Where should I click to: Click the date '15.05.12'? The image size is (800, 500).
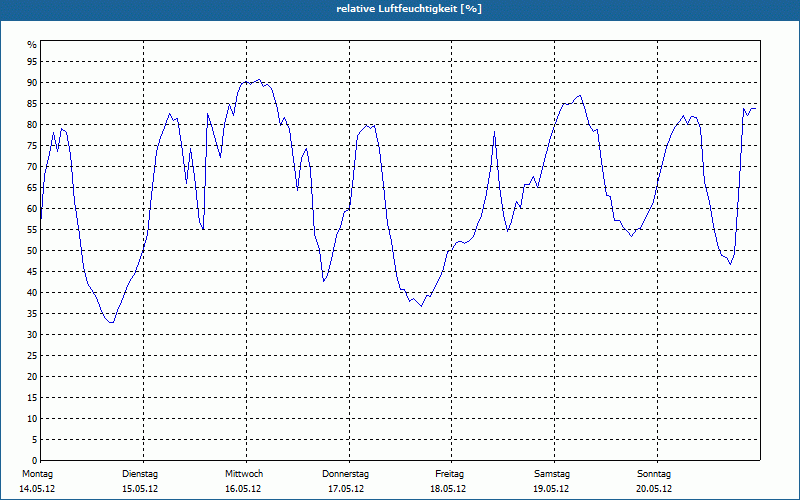140,489
